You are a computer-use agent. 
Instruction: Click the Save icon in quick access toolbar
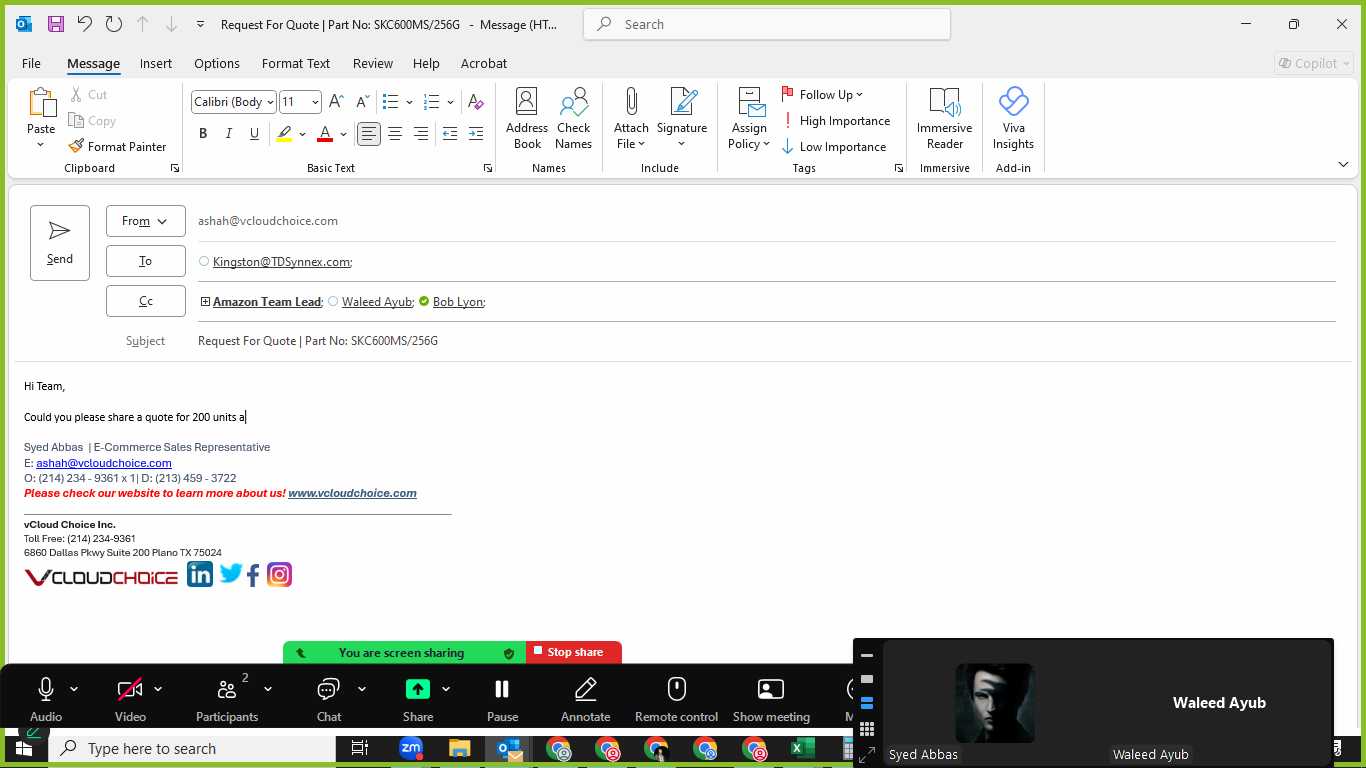click(x=55, y=24)
